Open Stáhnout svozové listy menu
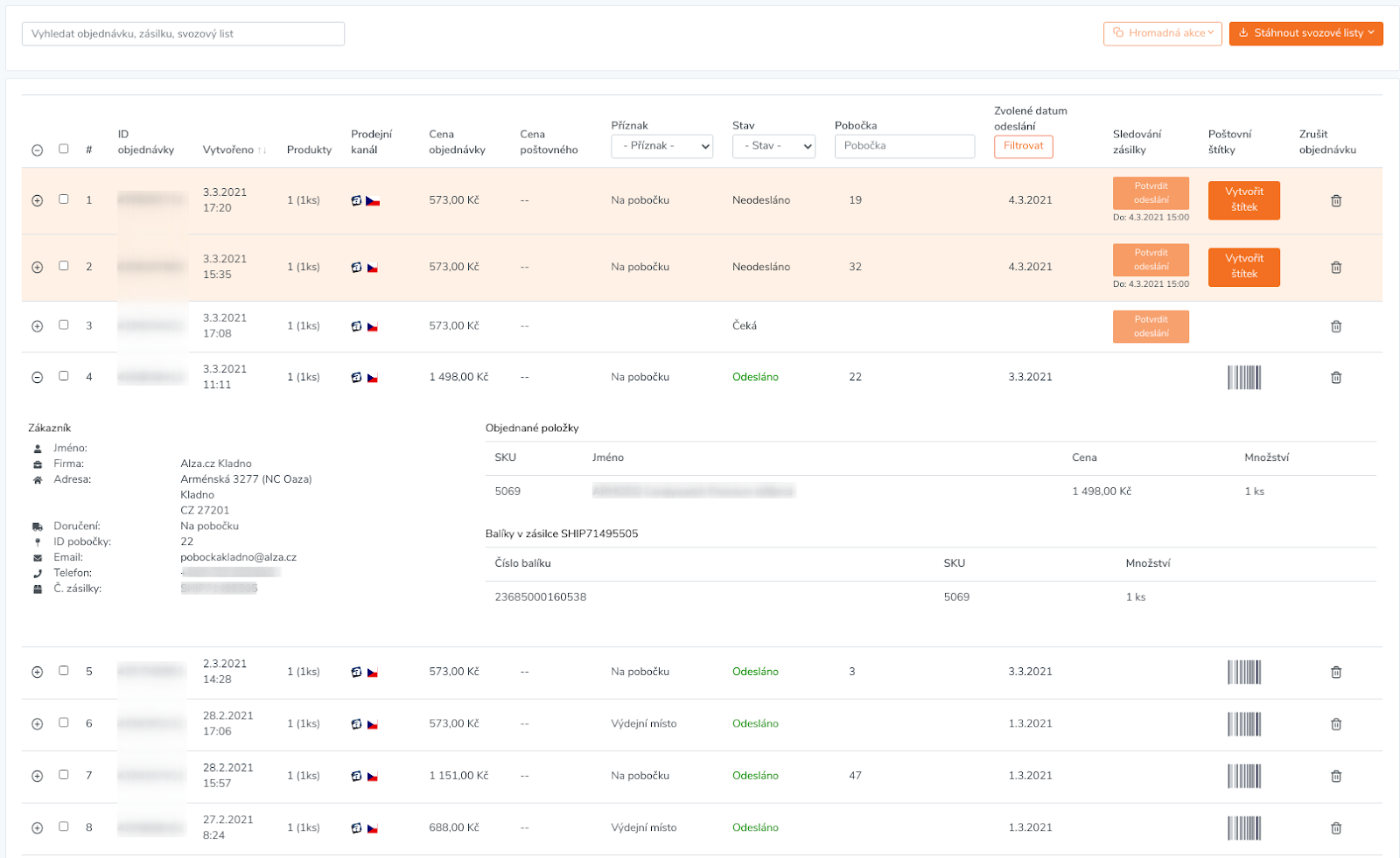Screen dimensions: 1400x858 pyautogui.click(x=1306, y=33)
